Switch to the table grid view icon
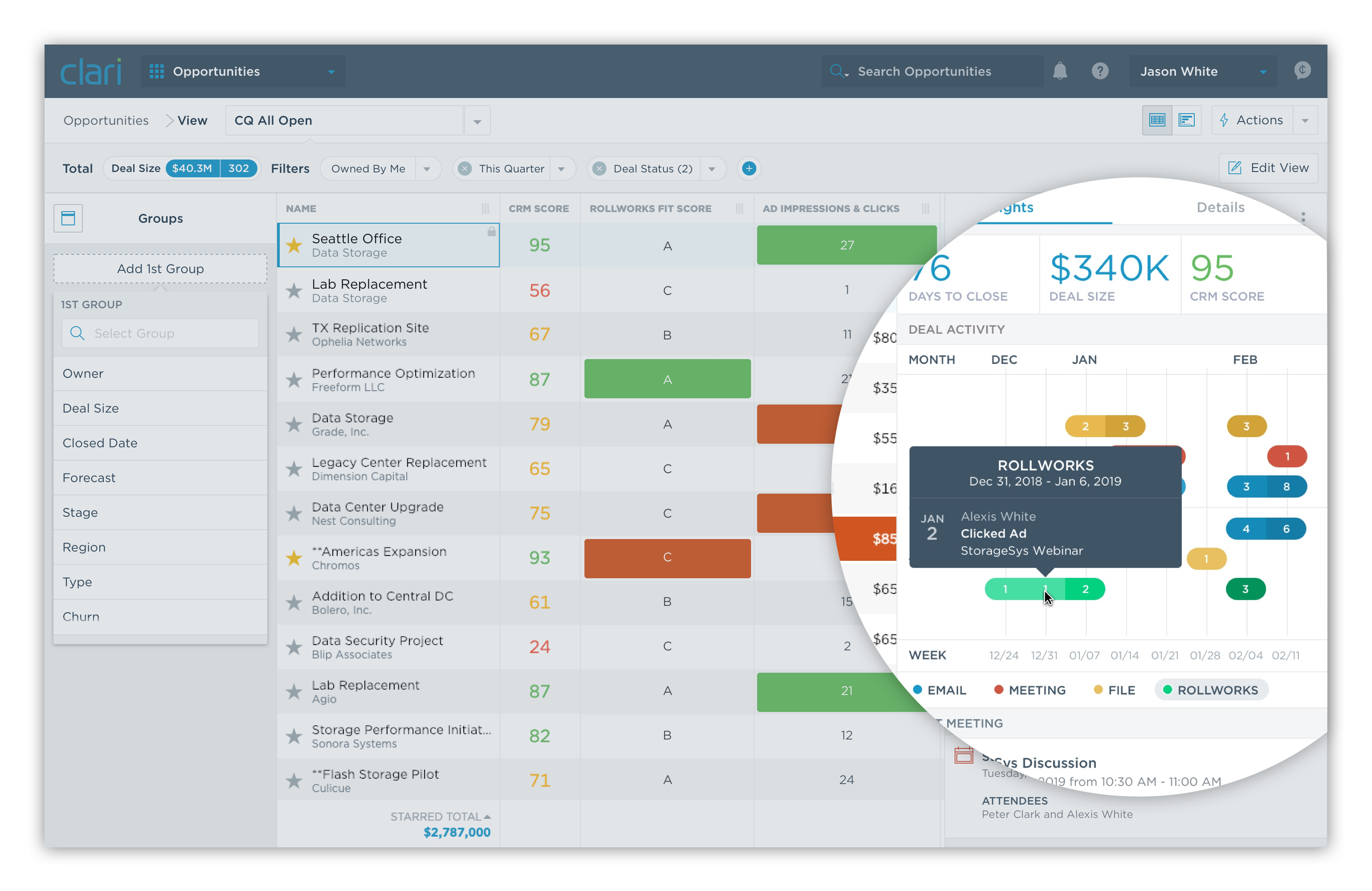The image size is (1372, 891). click(1157, 120)
